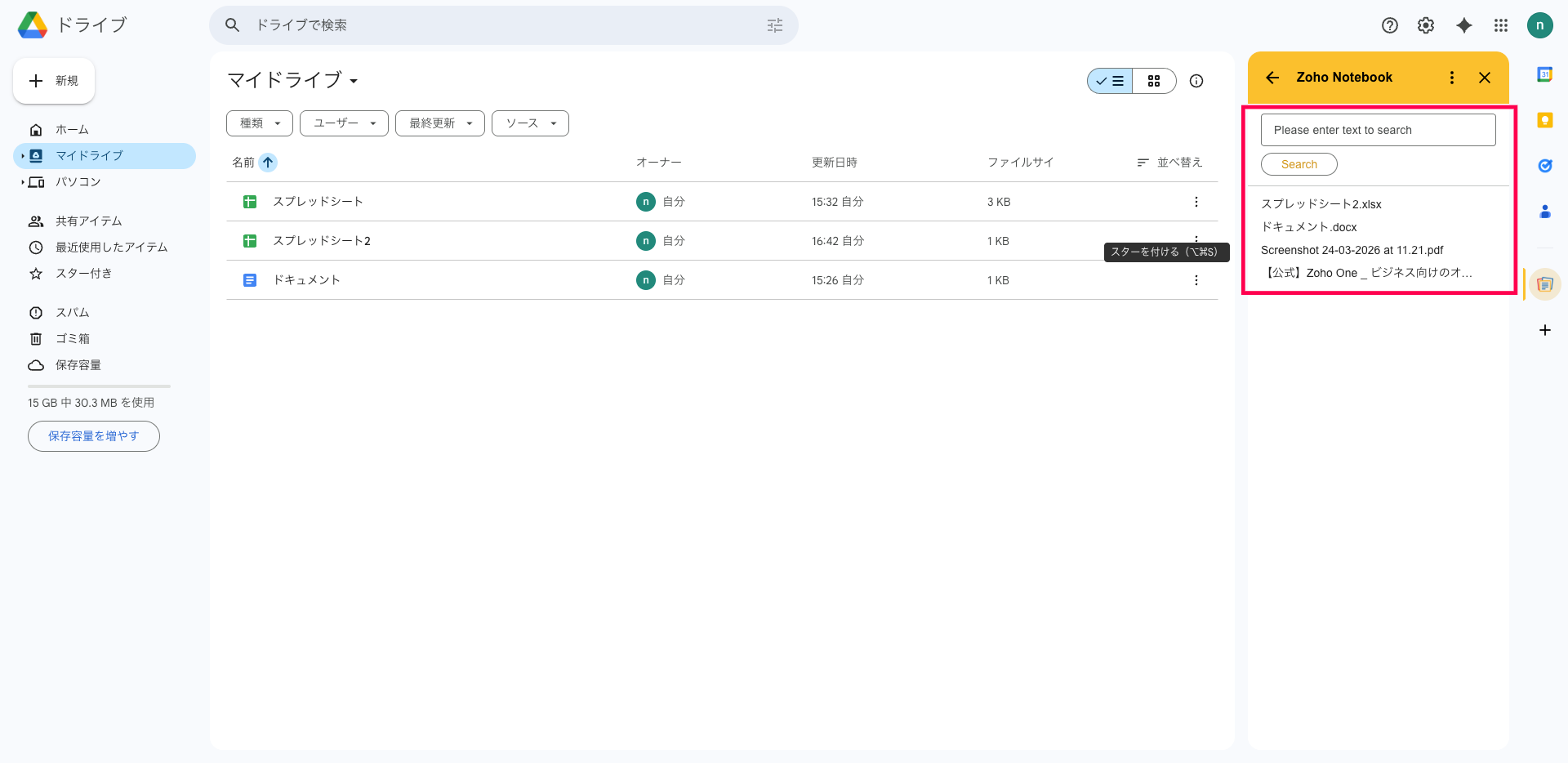The width and height of the screenshot is (1568, 763).
Task: Open Google Keep in the side panel
Action: coord(1544,120)
